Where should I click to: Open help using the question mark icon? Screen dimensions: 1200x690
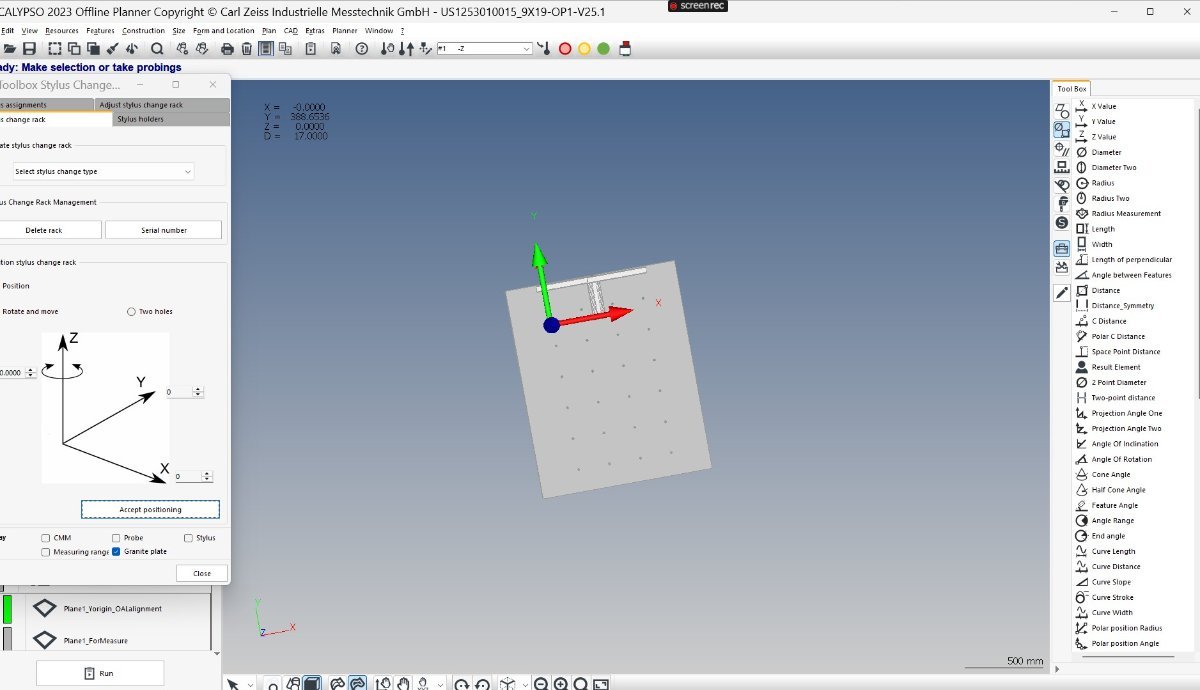[x=362, y=48]
